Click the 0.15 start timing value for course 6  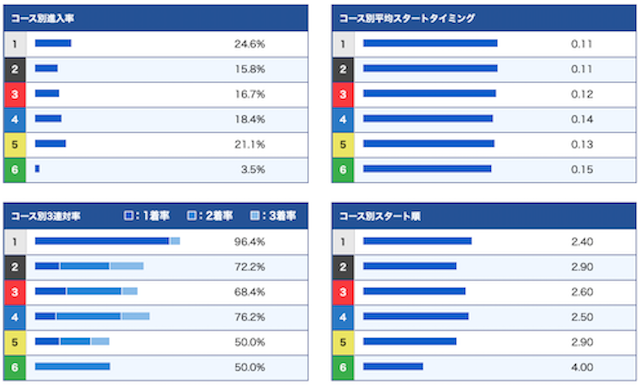click(582, 170)
